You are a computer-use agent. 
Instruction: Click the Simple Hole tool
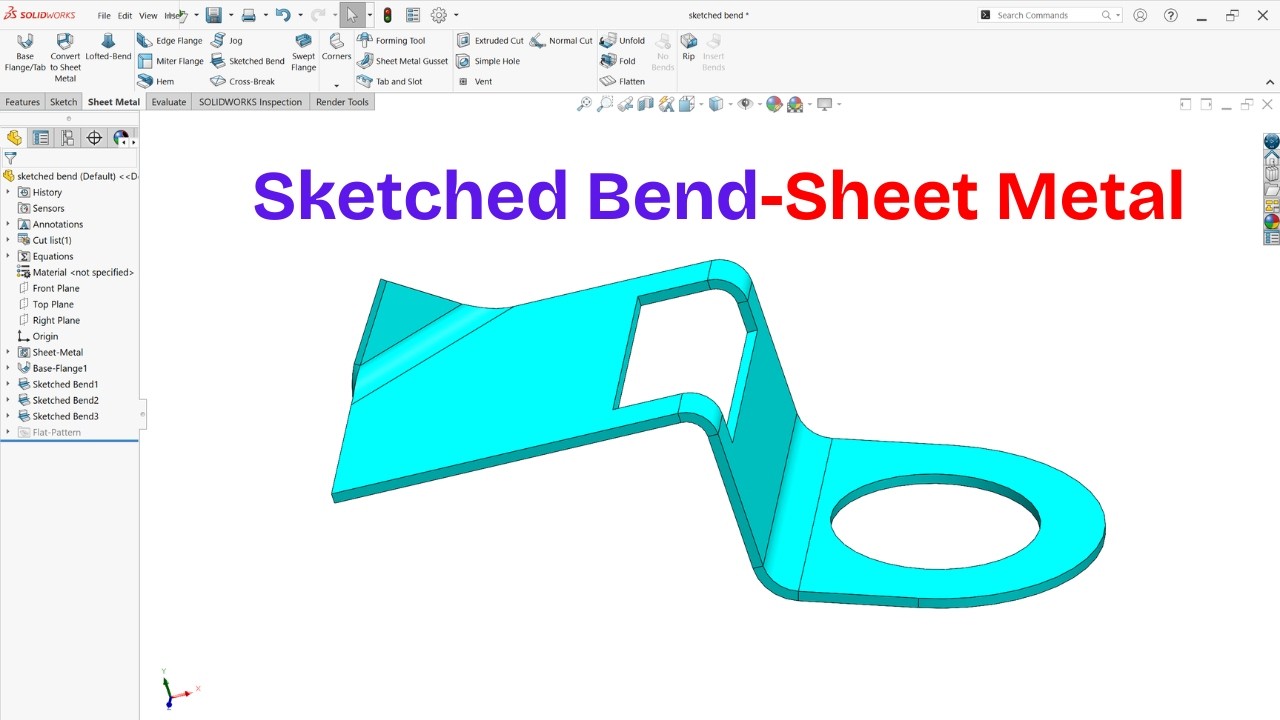tap(488, 61)
